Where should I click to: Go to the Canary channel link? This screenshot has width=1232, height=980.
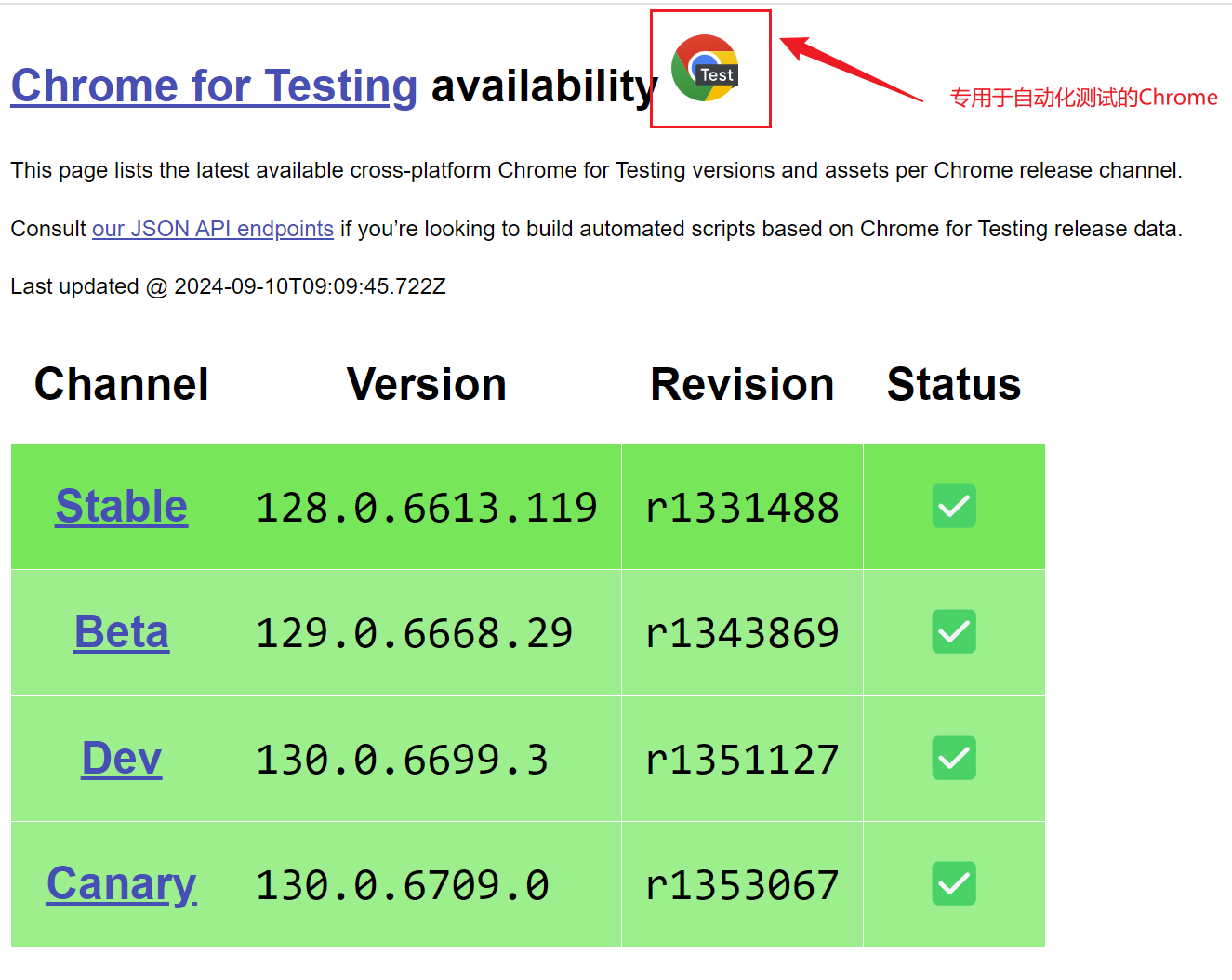click(x=122, y=884)
